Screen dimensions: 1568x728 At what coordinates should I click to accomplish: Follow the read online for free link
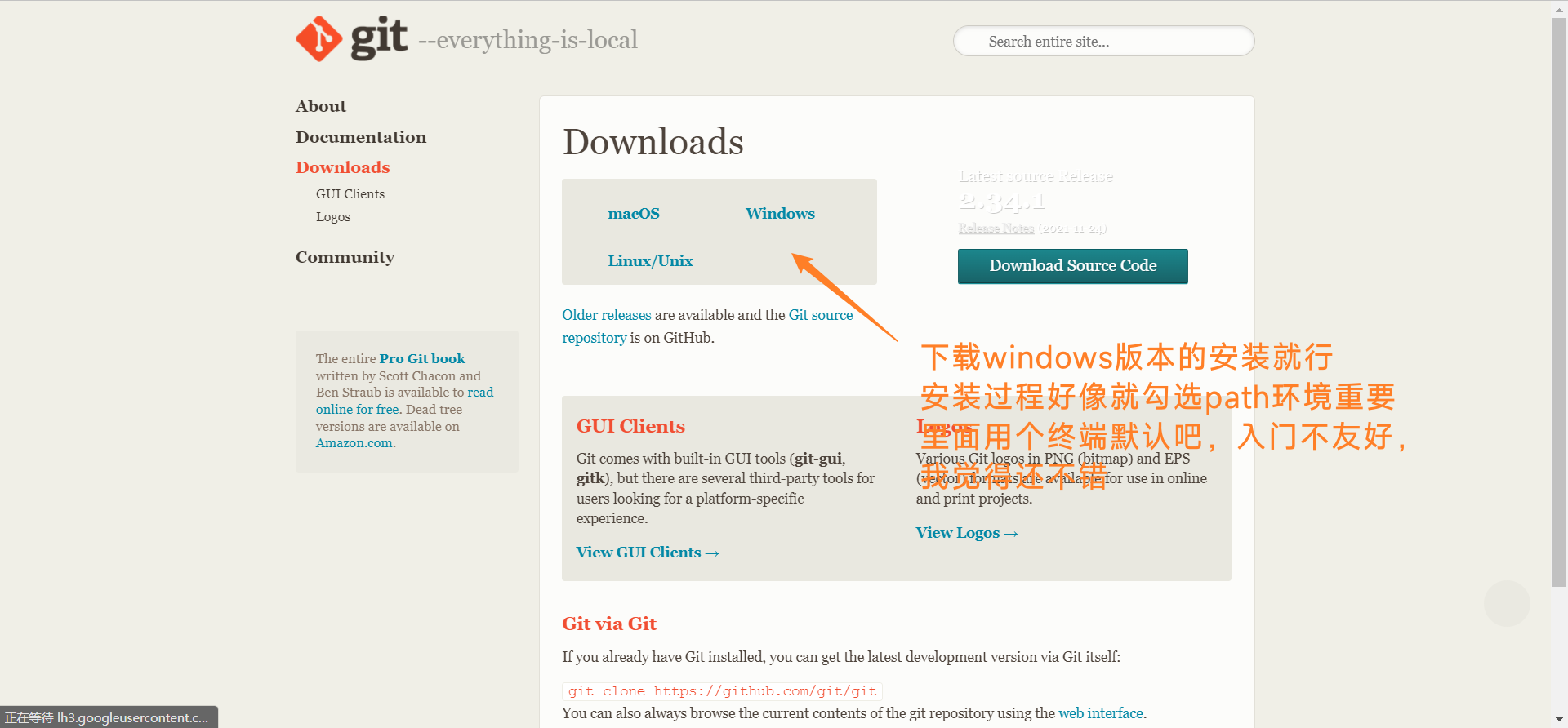click(404, 401)
